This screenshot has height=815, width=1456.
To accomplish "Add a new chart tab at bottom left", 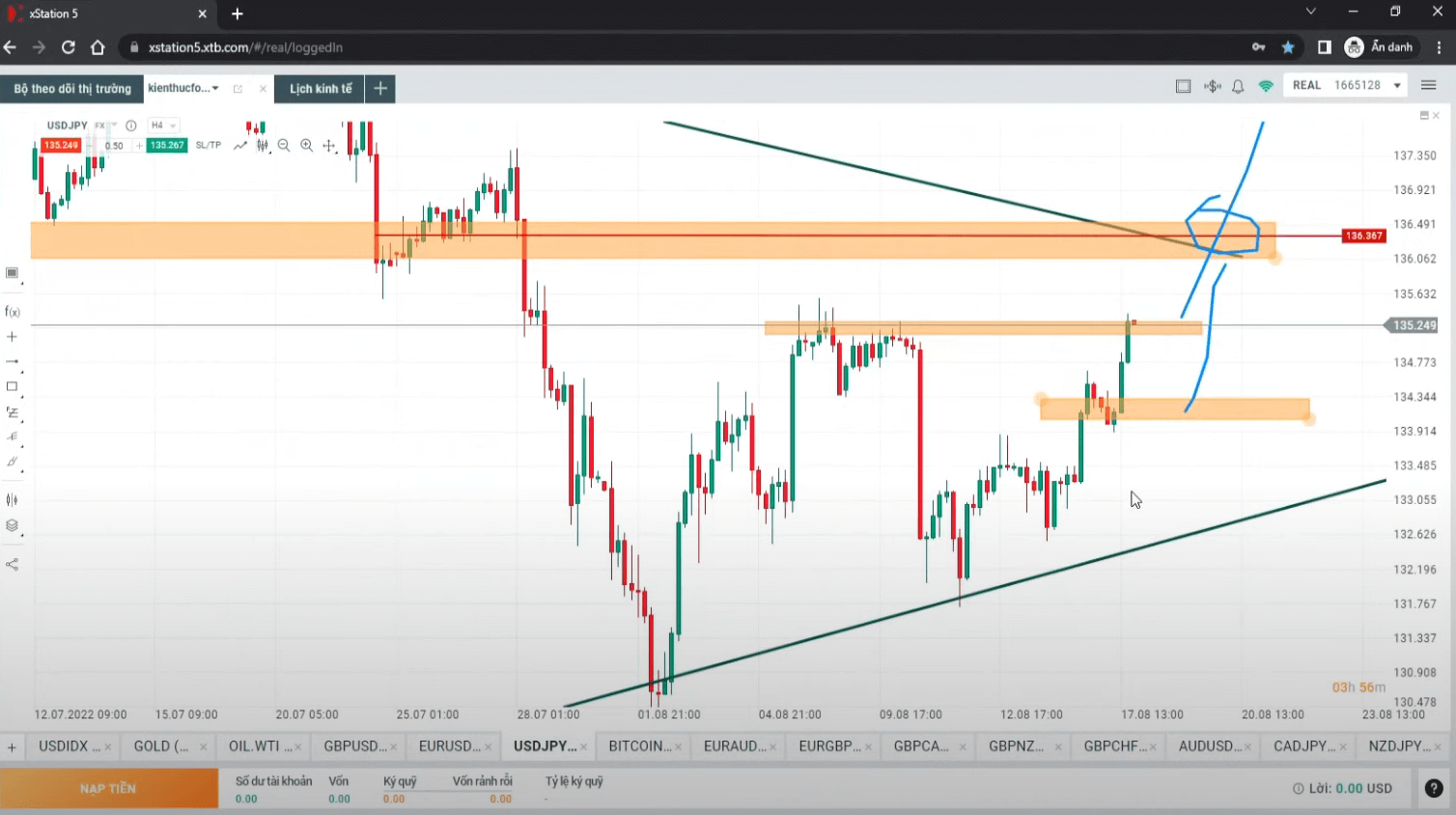I will click(12, 746).
